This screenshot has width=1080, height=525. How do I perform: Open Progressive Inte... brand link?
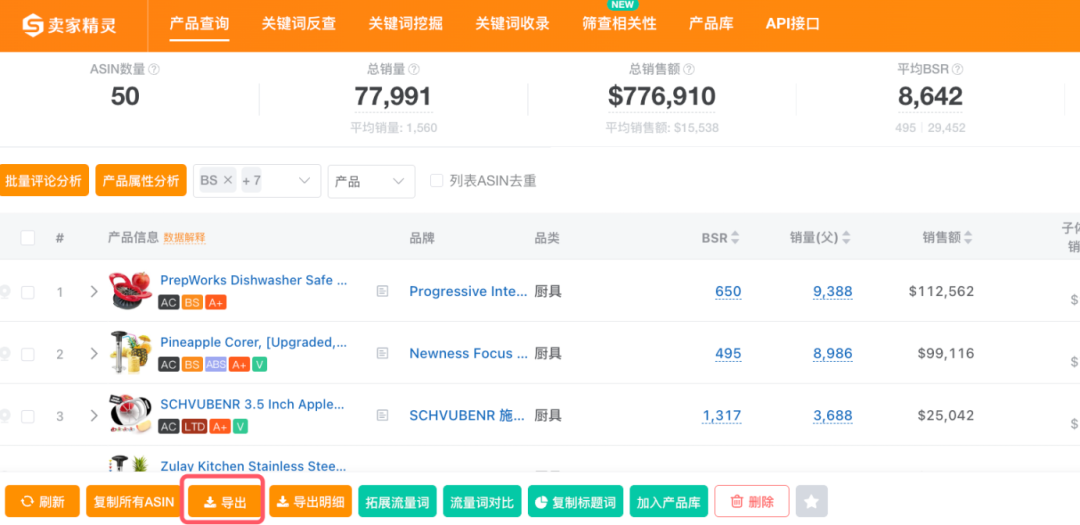pos(468,292)
